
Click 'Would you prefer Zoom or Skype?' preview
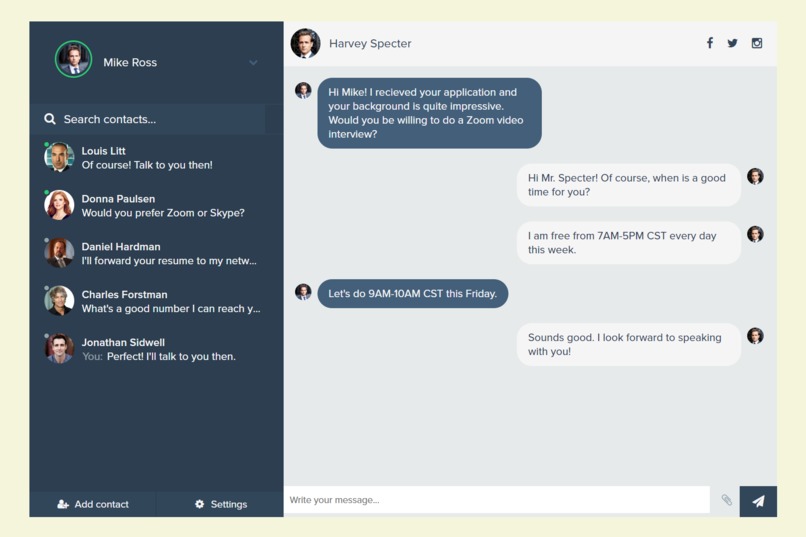[163, 213]
